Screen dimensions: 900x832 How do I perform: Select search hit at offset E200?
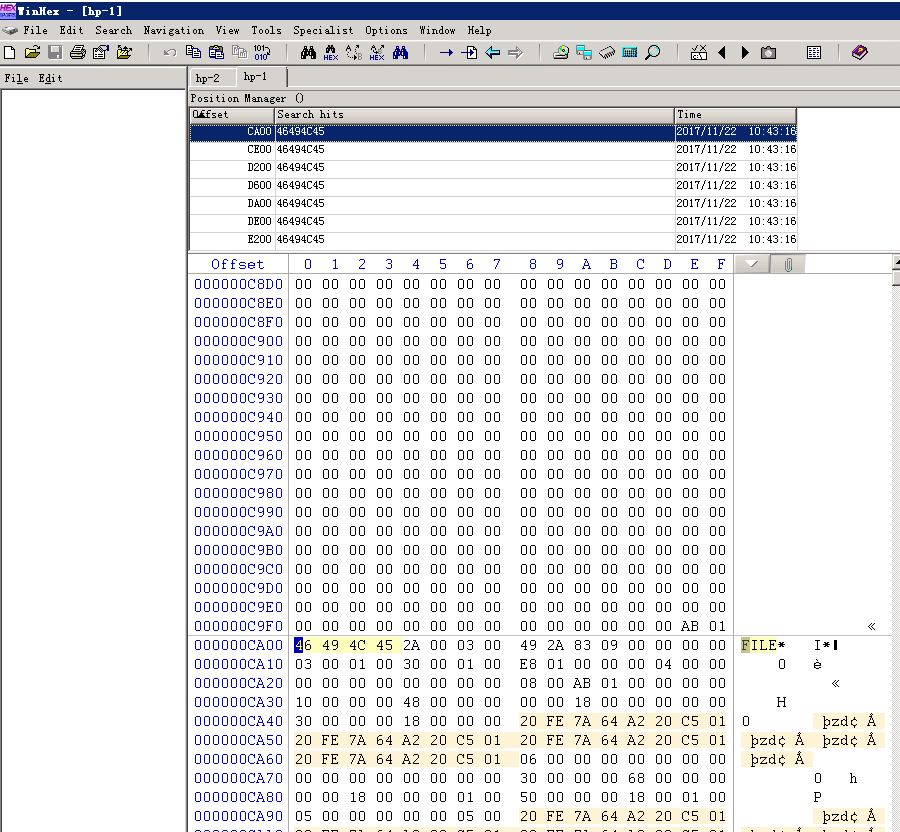(493, 239)
